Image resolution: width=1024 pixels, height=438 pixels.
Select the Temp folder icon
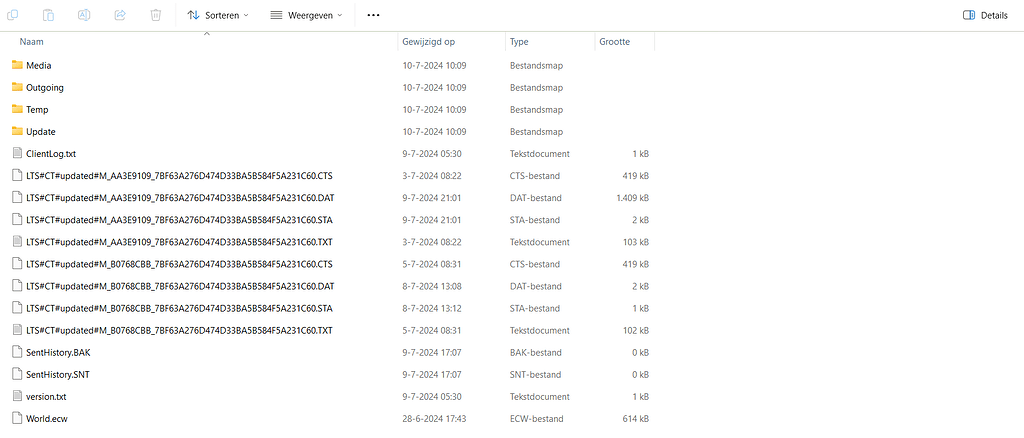point(18,109)
